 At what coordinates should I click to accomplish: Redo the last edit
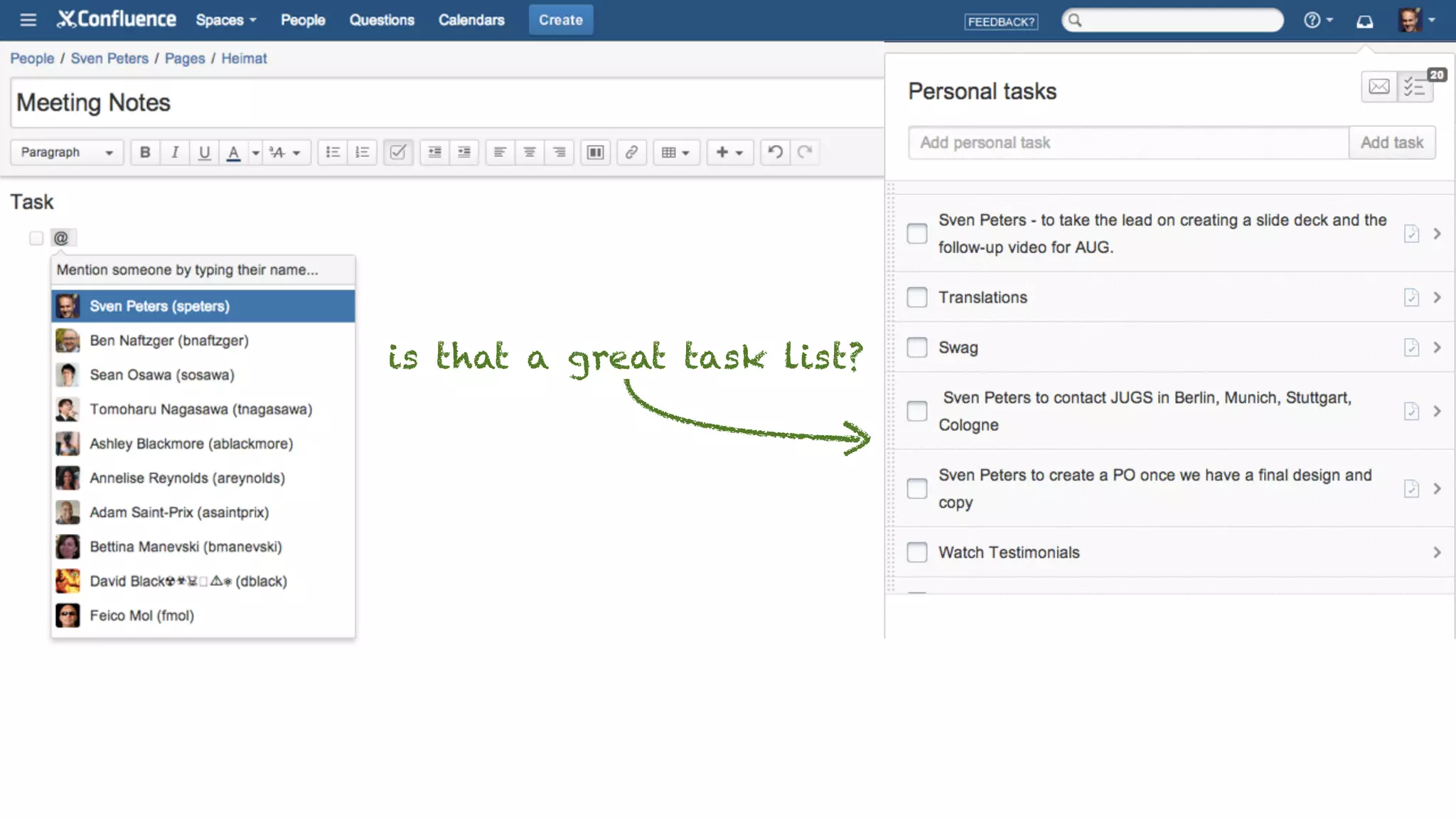[x=805, y=152]
